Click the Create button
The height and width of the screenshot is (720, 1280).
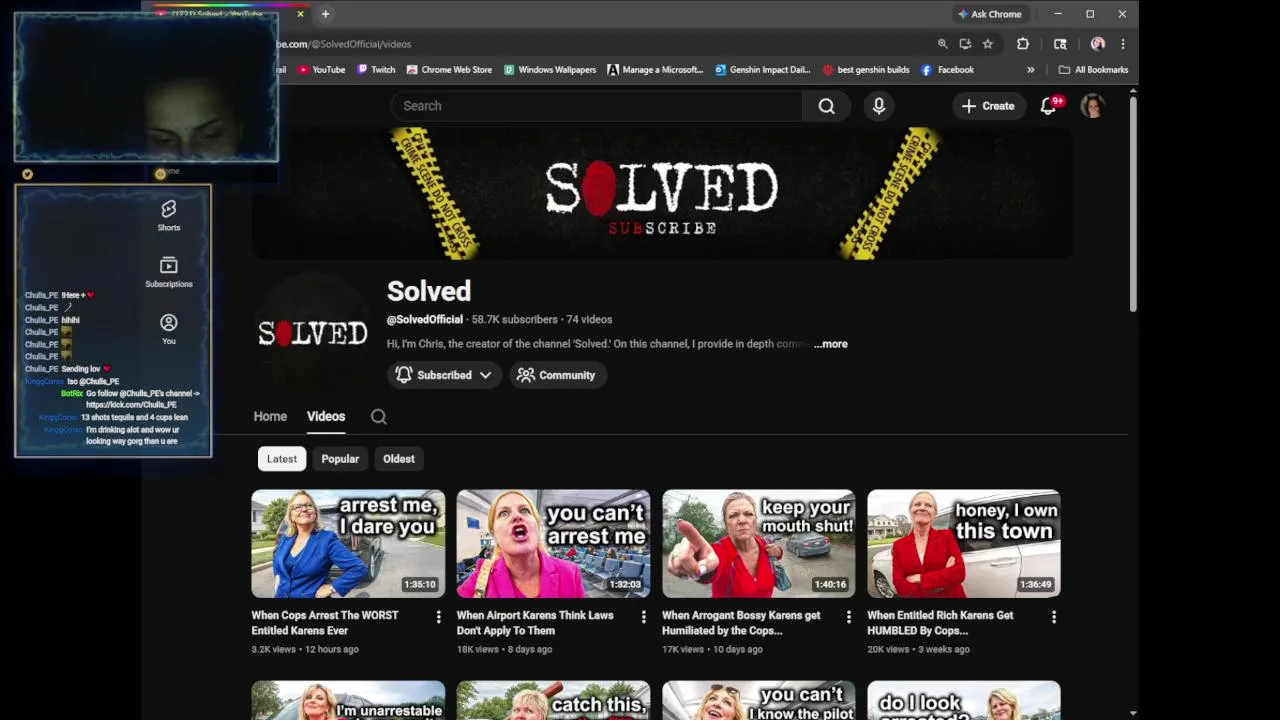(x=988, y=106)
